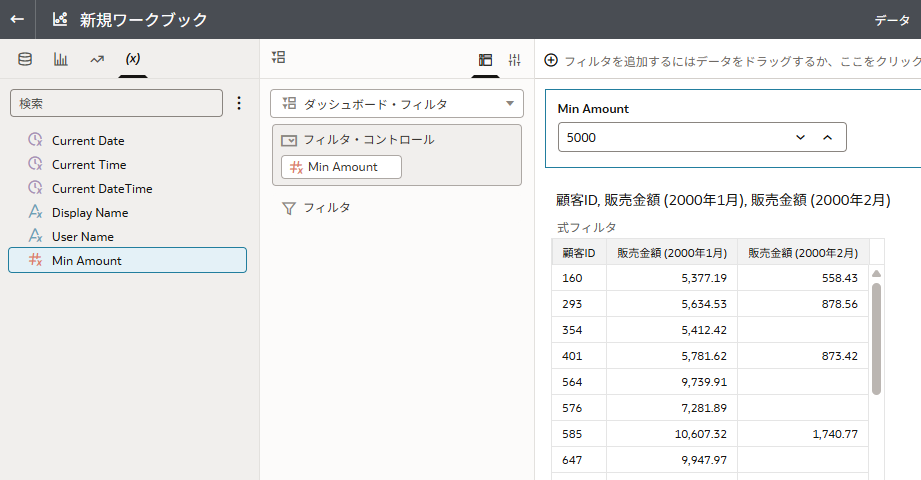Go back with the left arrow icon

pyautogui.click(x=17, y=19)
